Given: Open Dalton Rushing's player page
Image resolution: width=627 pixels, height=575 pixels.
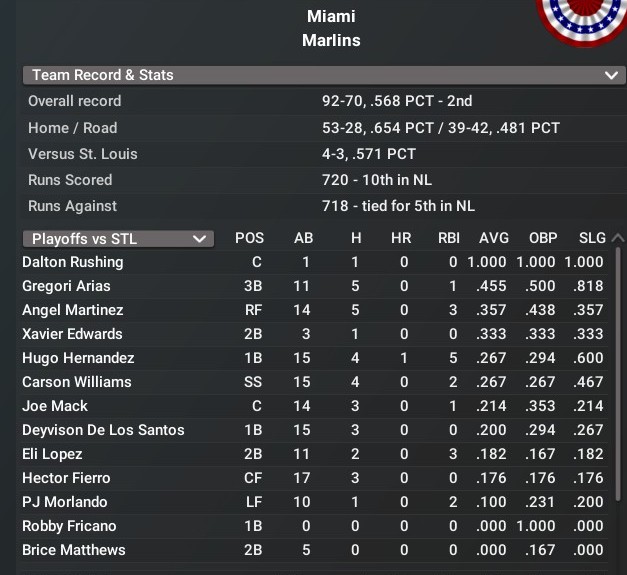Looking at the screenshot, I should [x=72, y=262].
